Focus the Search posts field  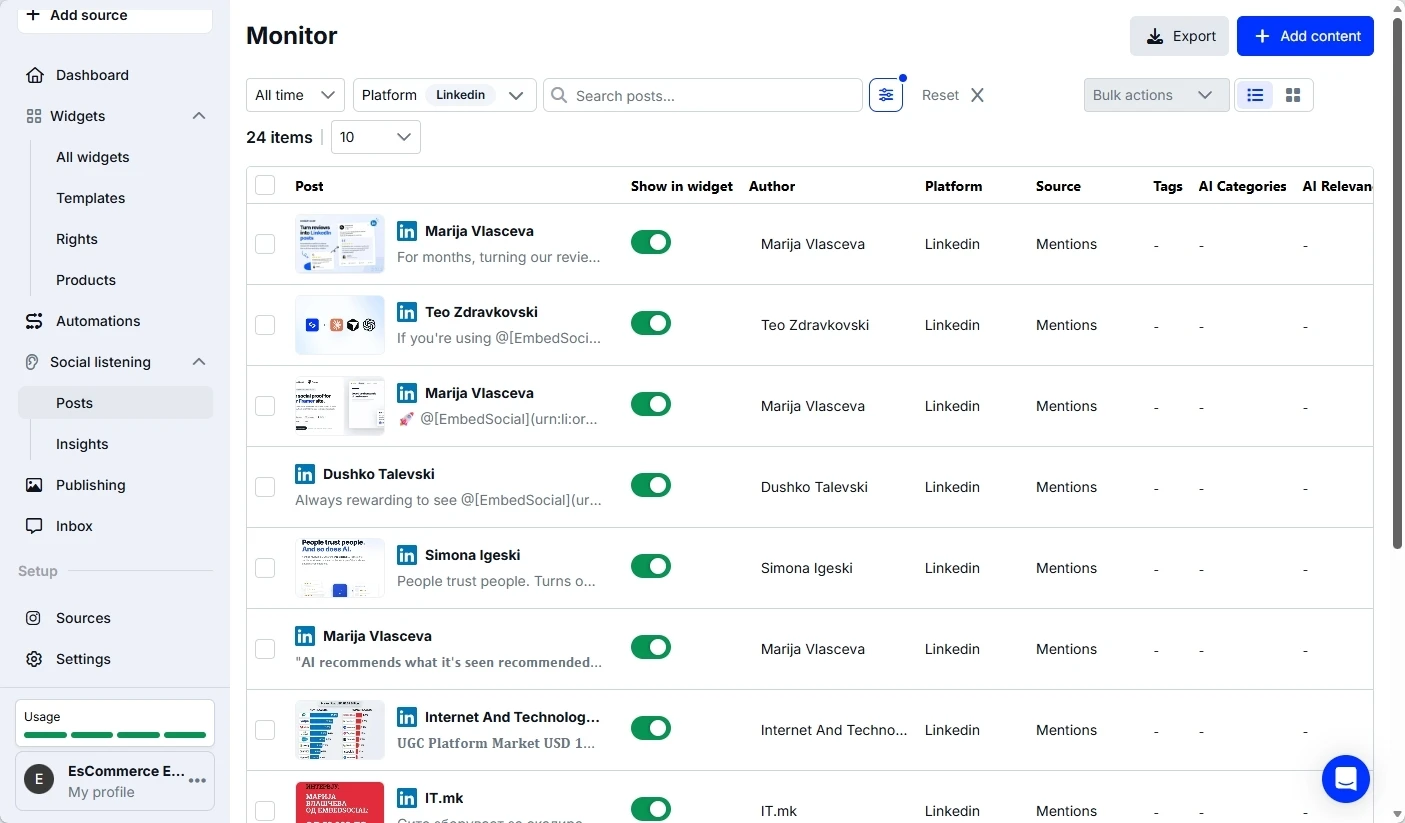point(703,95)
